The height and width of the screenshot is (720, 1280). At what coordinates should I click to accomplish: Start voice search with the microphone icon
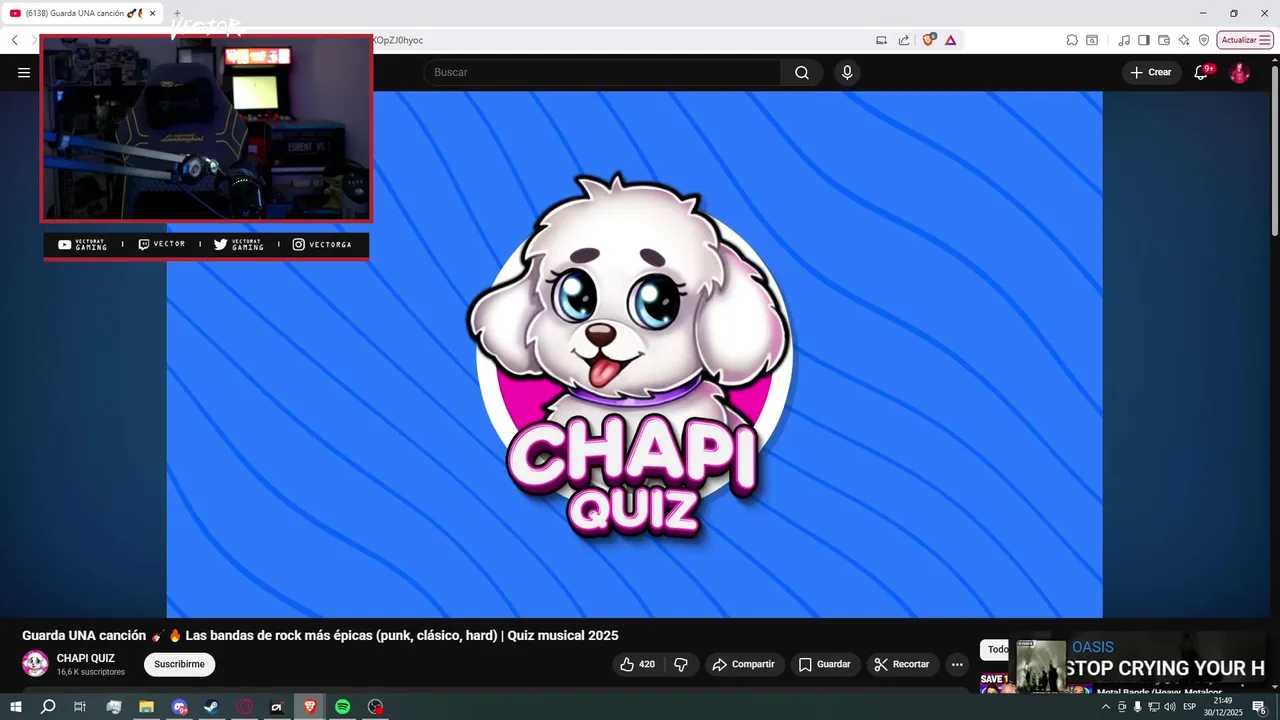tap(847, 72)
